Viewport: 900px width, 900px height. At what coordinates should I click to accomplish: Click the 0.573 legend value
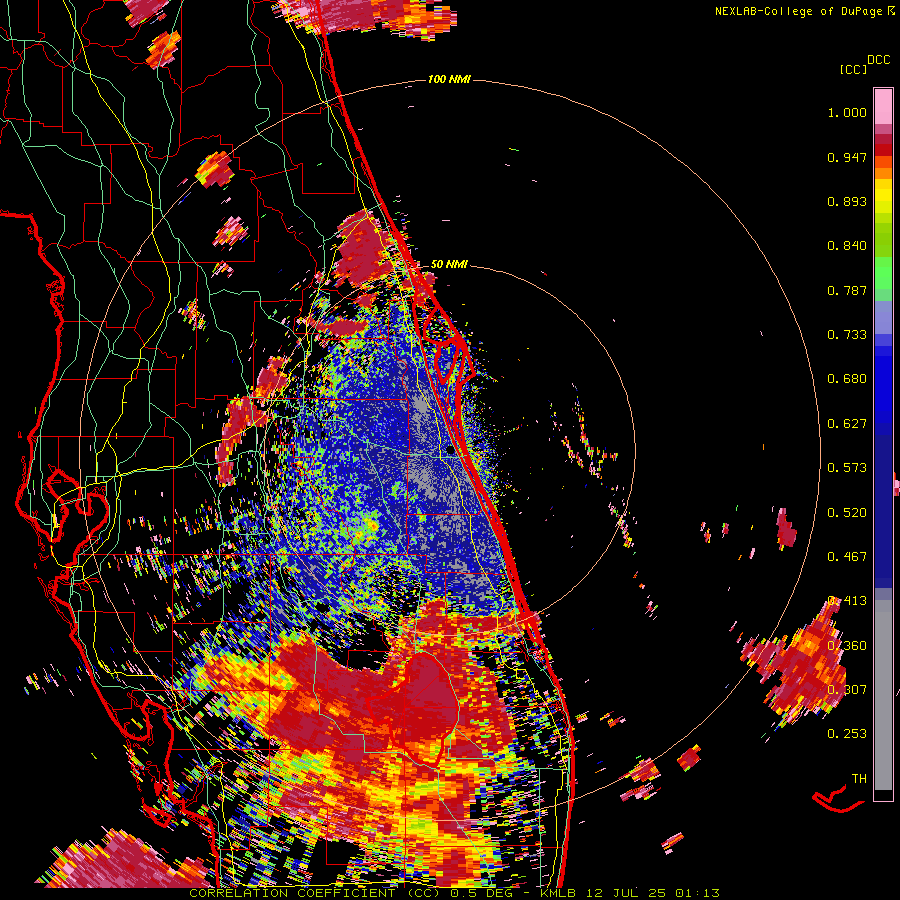tap(847, 468)
